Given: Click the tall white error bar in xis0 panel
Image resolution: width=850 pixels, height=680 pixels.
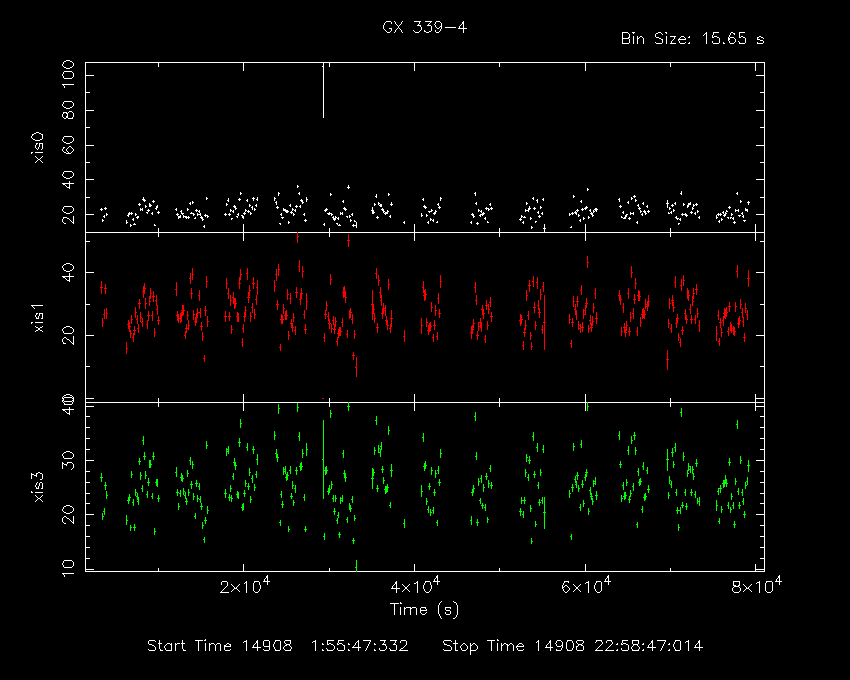Looking at the screenshot, I should 324,91.
